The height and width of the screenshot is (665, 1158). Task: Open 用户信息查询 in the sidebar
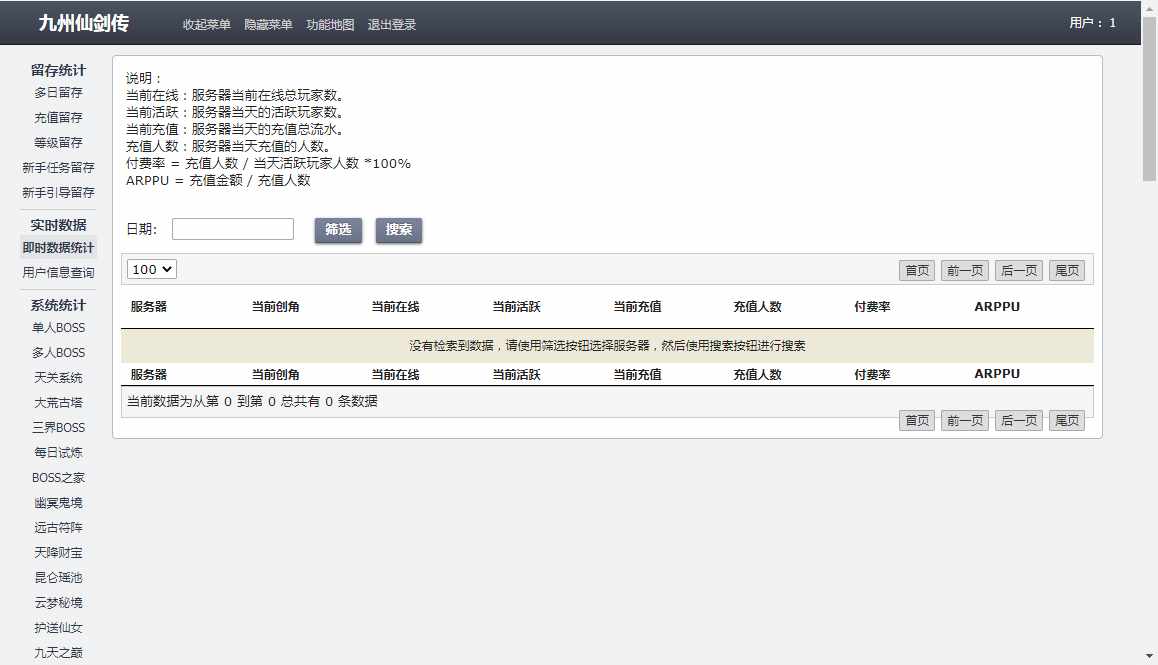point(58,273)
